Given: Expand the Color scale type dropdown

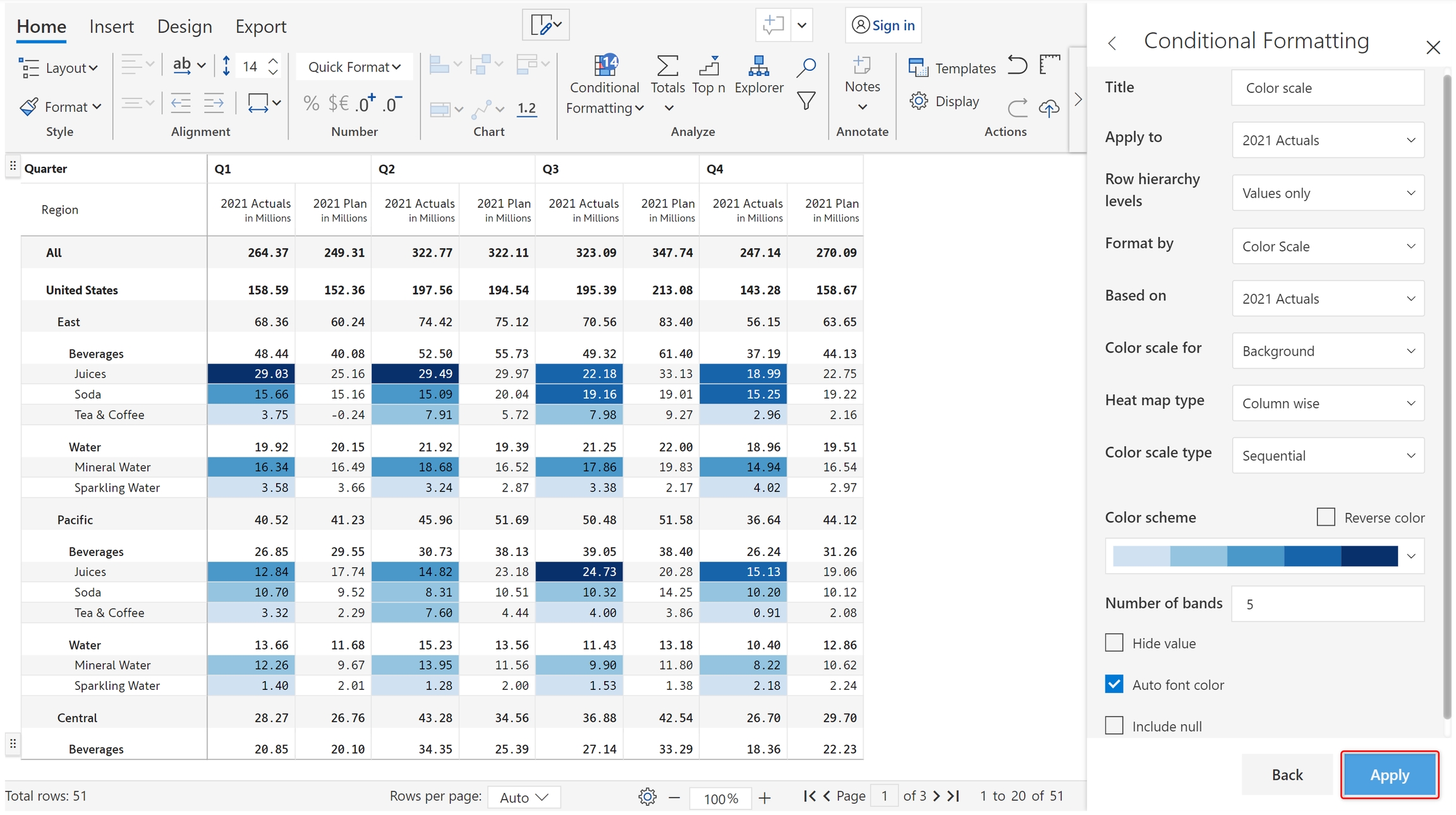Looking at the screenshot, I should pos(1328,456).
